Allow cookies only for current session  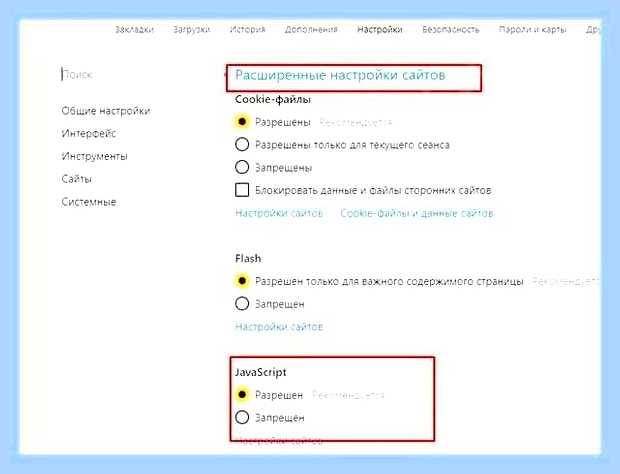coord(242,145)
